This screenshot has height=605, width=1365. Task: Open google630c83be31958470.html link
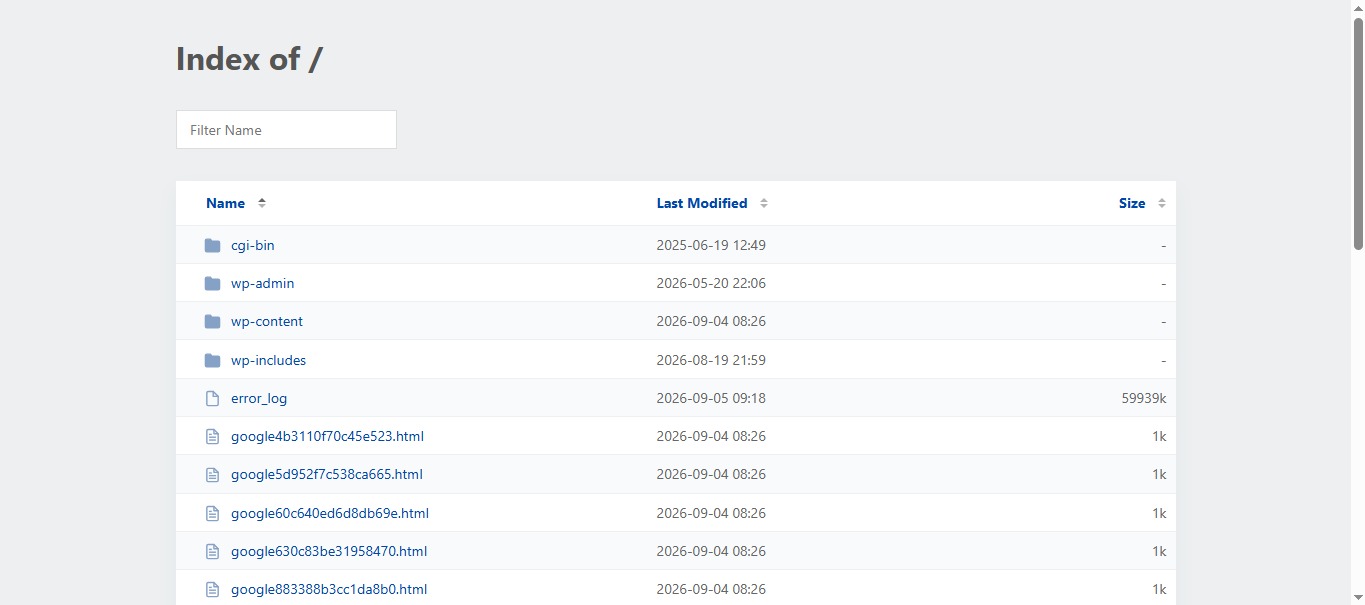329,551
